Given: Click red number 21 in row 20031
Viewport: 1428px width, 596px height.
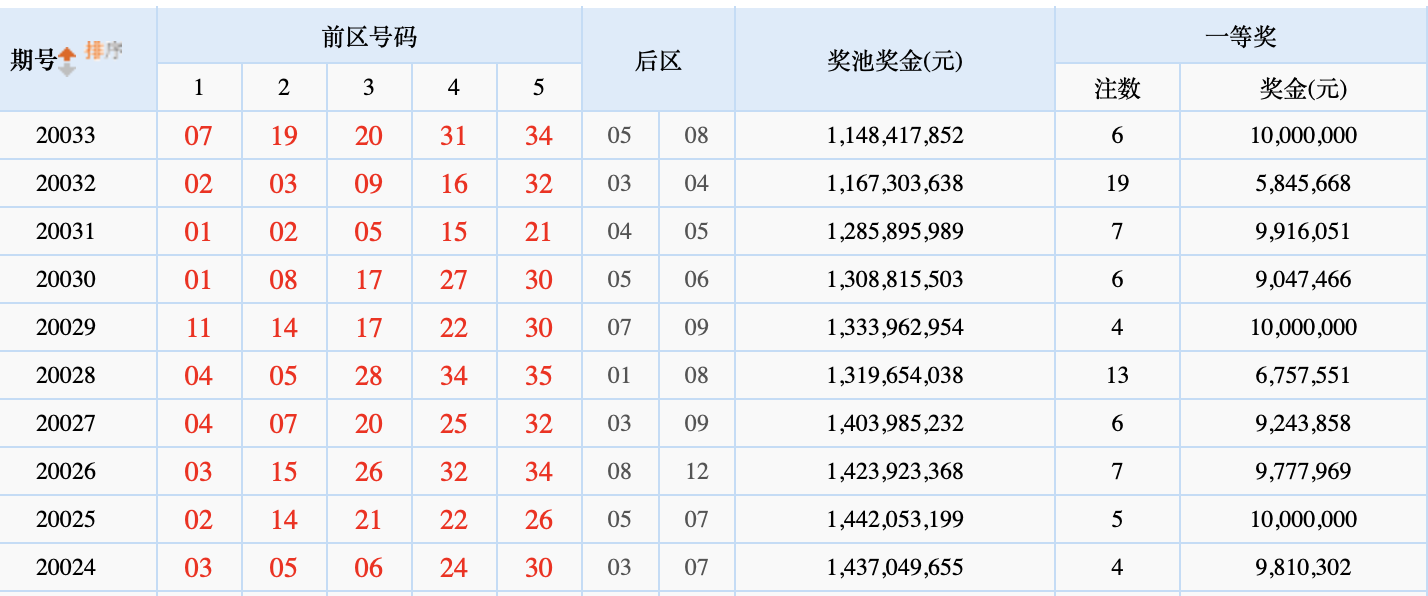Looking at the screenshot, I should pyautogui.click(x=539, y=232).
